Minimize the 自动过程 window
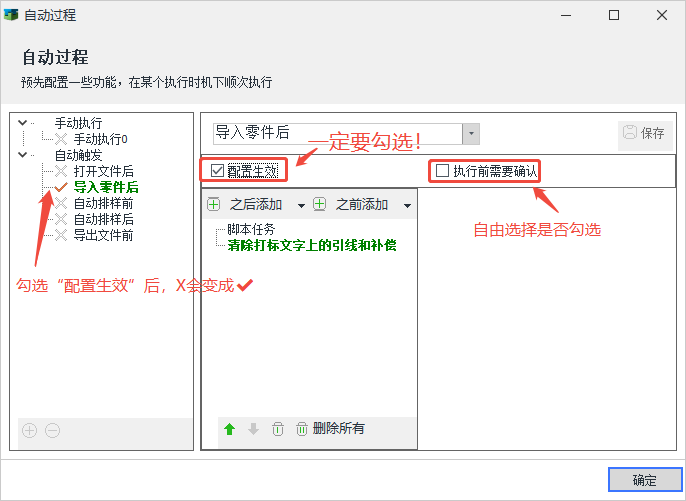The height and width of the screenshot is (501, 686). click(566, 15)
